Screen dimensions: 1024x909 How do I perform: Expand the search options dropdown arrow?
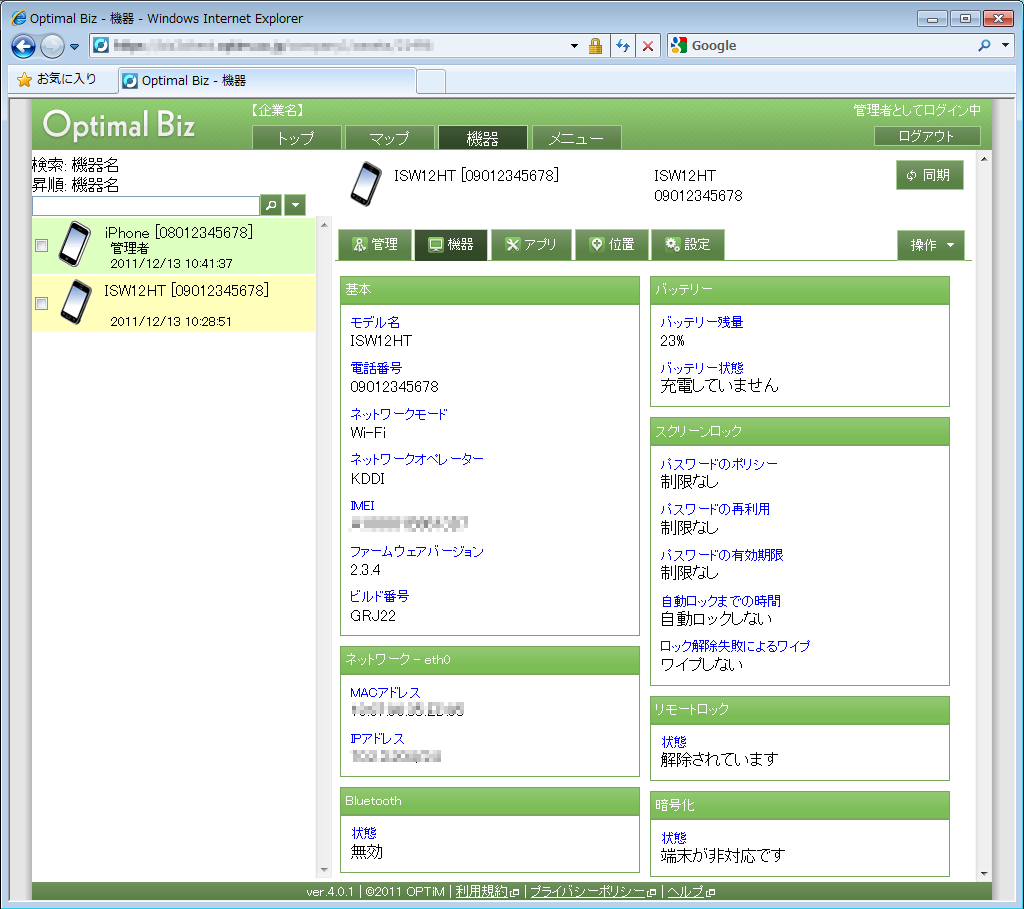(x=295, y=205)
